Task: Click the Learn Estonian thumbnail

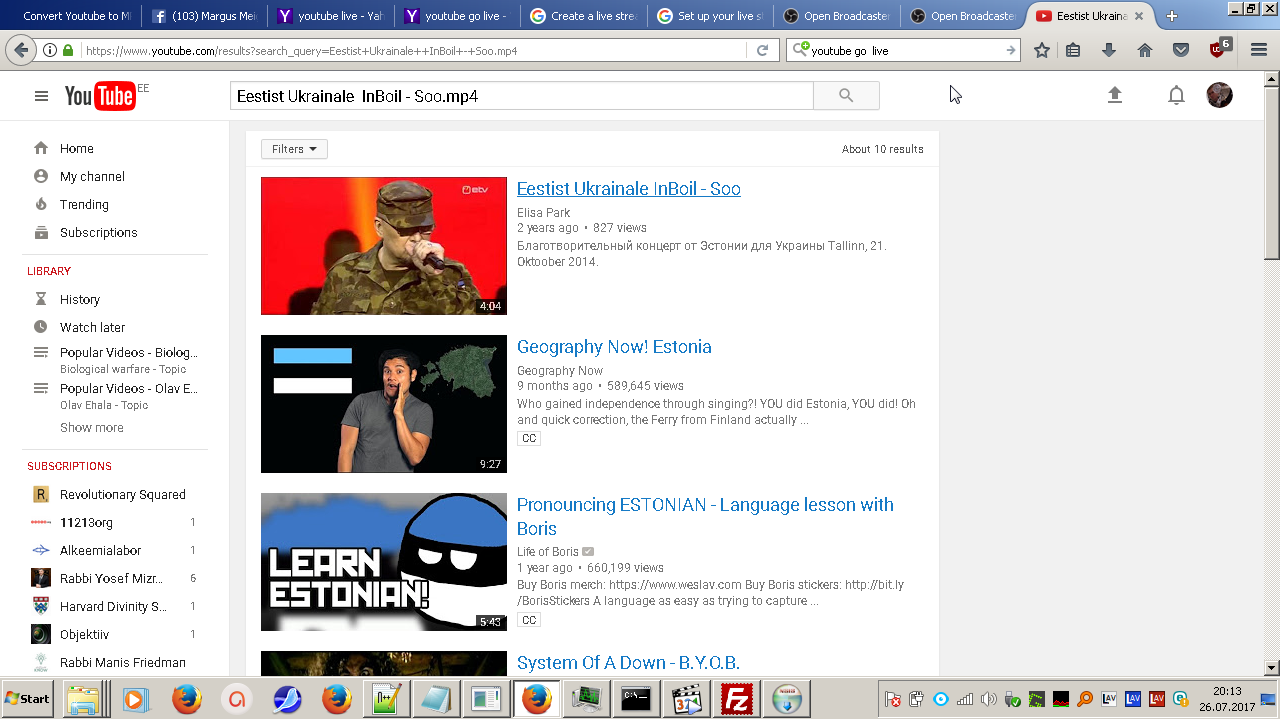Action: [x=384, y=562]
